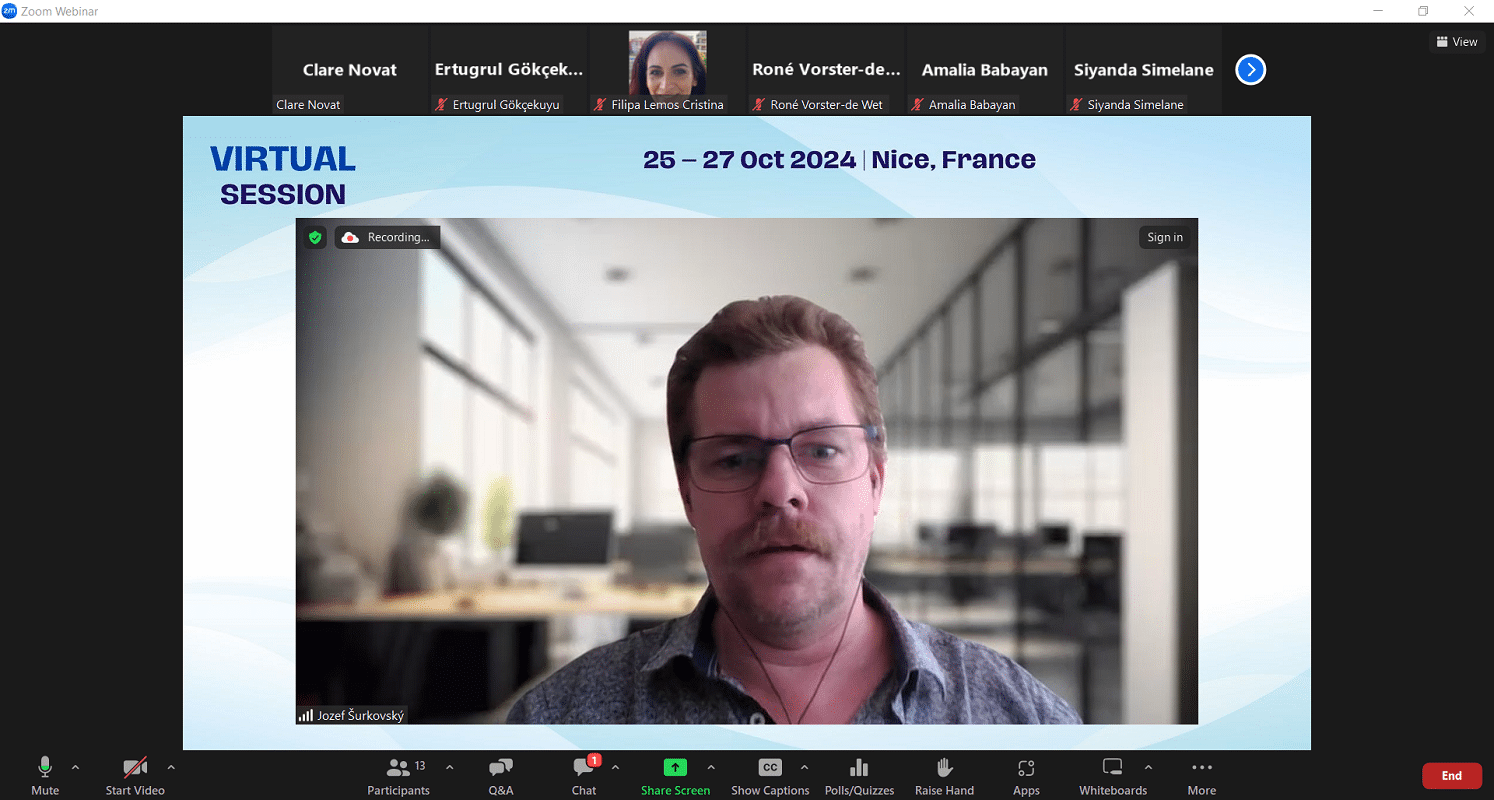This screenshot has width=1494, height=800.
Task: Open the More options menu
Action: [x=1201, y=776]
